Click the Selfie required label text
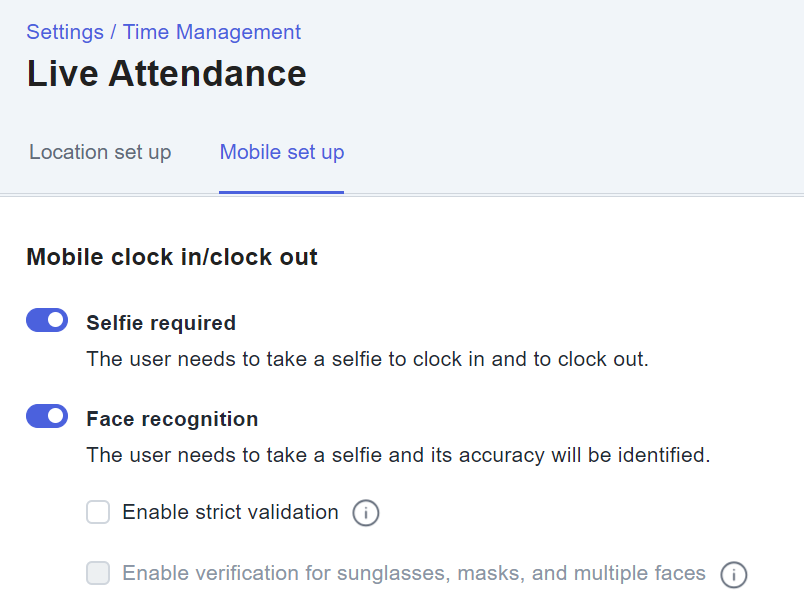The width and height of the screenshot is (804, 610). [161, 323]
